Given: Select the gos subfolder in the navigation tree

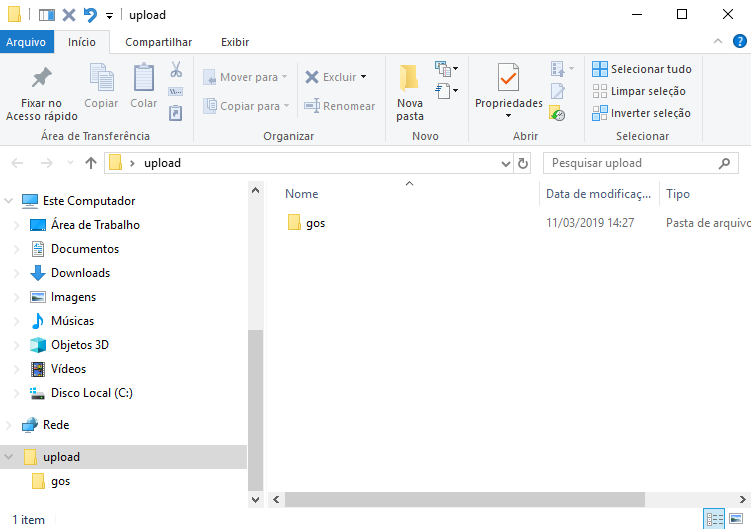Looking at the screenshot, I should (x=60, y=481).
